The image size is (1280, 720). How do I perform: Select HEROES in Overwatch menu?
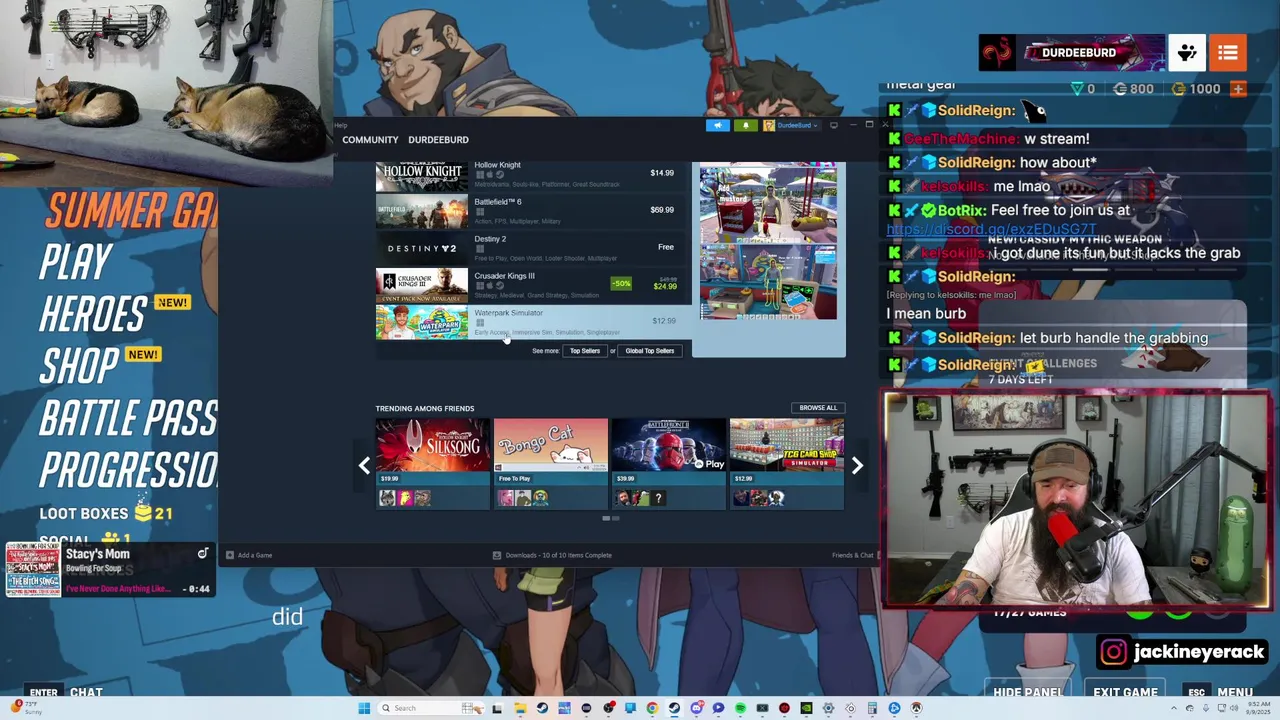pos(93,315)
